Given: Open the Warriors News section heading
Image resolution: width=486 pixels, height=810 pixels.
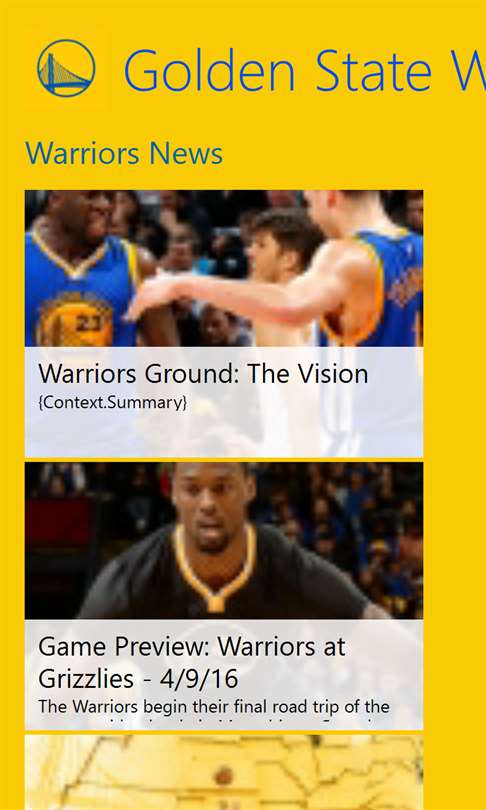Looking at the screenshot, I should coord(124,153).
